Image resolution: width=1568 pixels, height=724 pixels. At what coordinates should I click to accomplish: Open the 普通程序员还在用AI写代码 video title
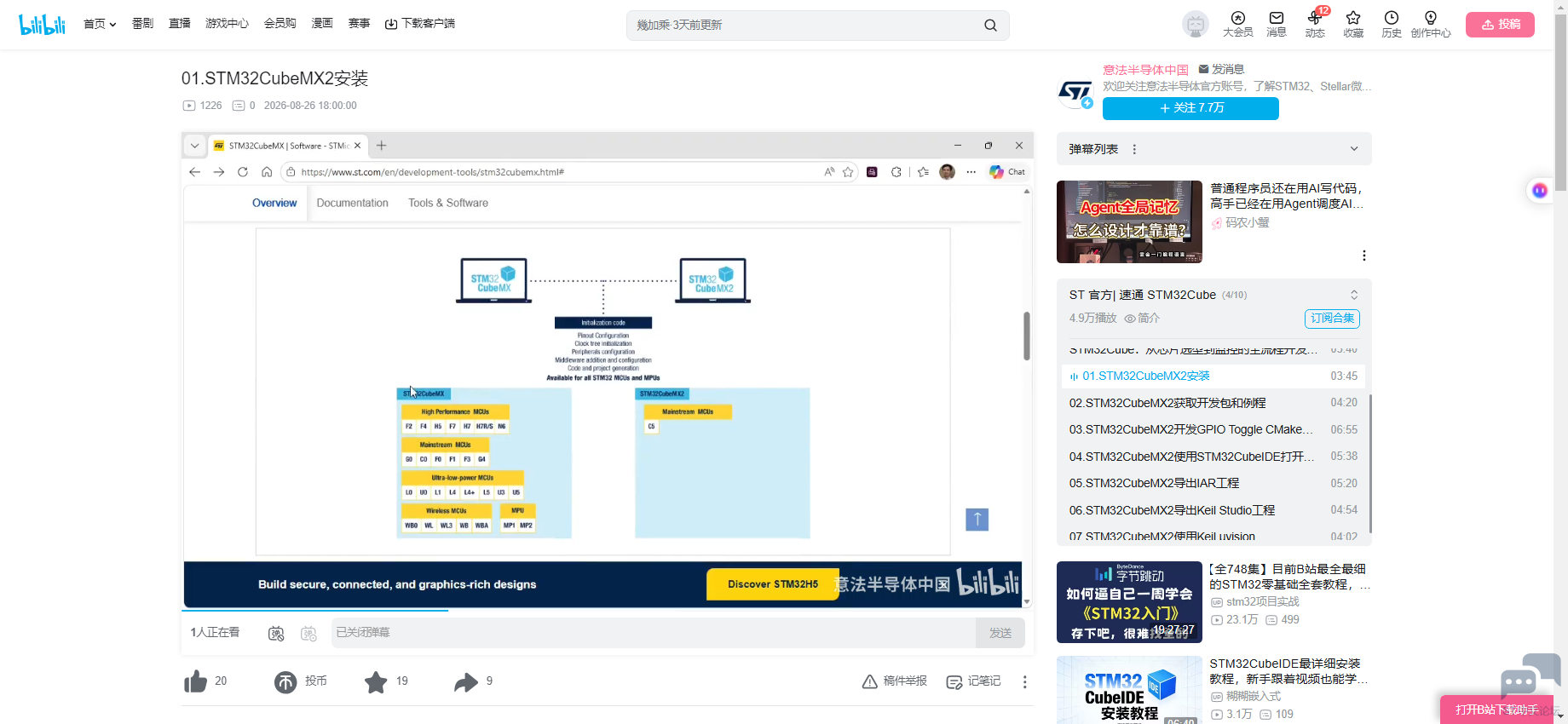tap(1288, 196)
